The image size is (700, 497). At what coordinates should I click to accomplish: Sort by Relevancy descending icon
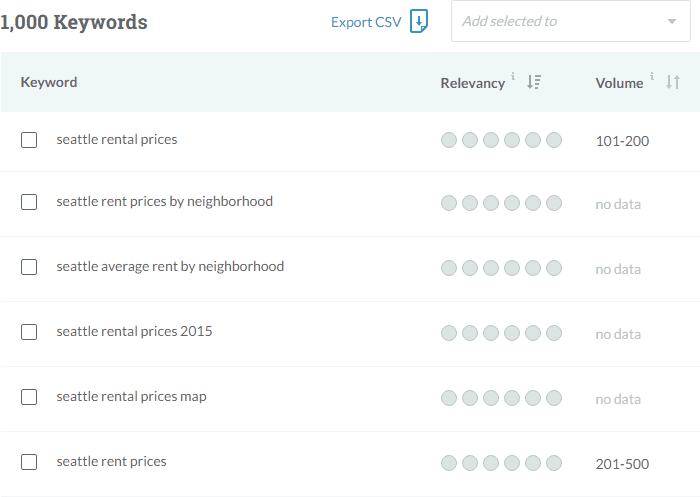[534, 82]
